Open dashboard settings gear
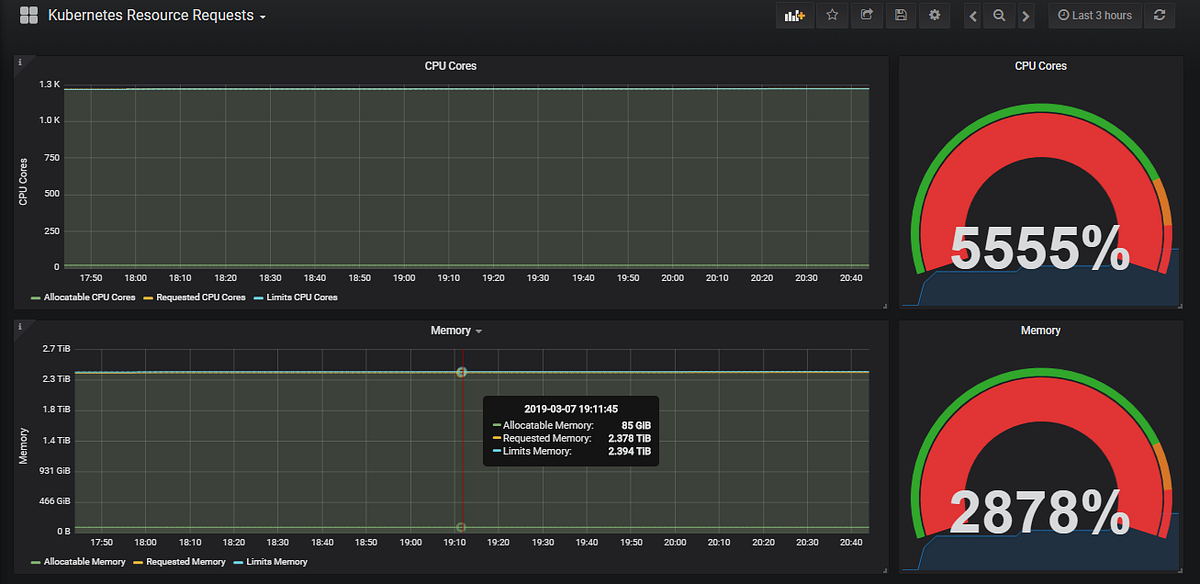The image size is (1200, 584). [x=934, y=15]
